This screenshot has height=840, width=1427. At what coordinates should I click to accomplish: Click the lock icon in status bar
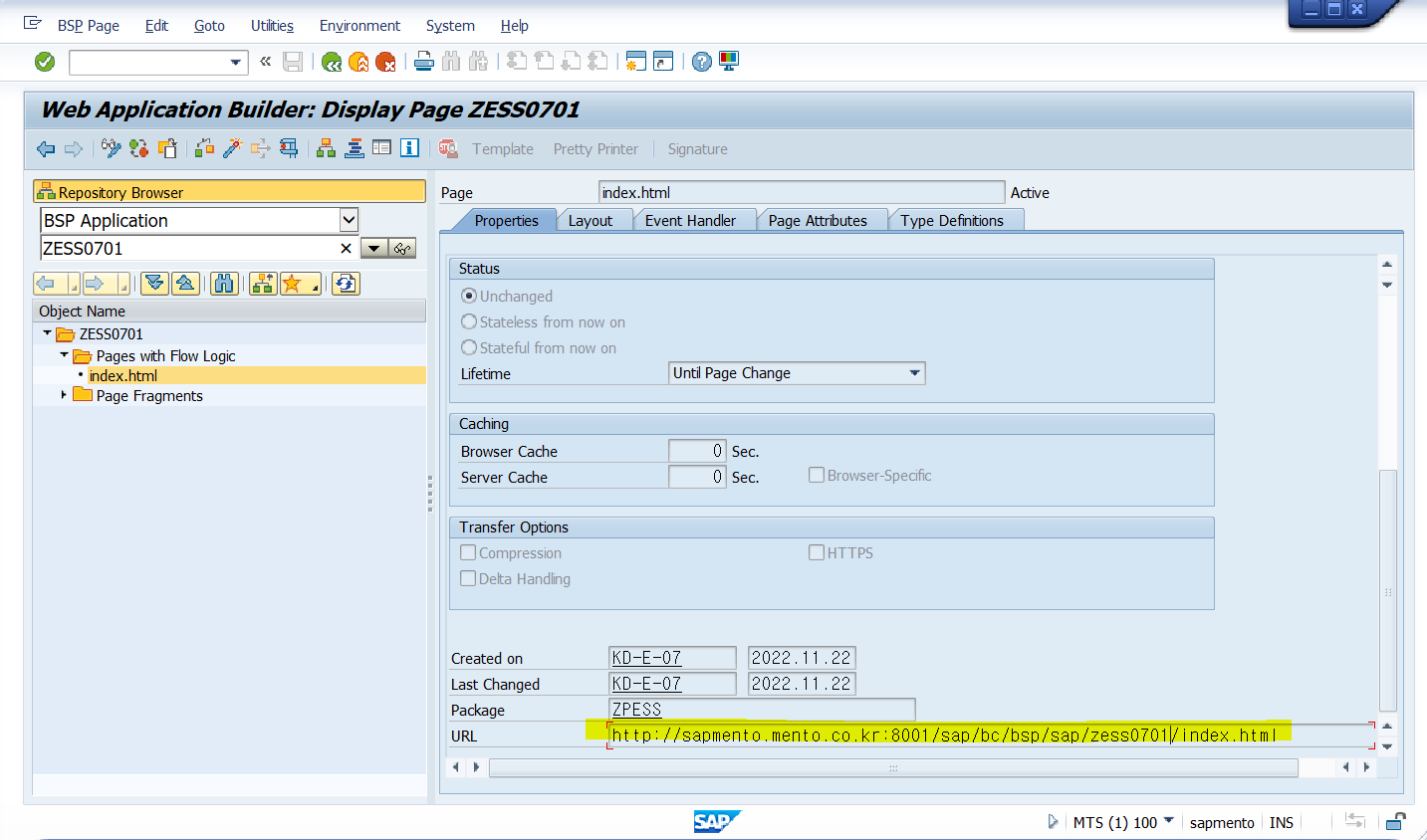point(1396,822)
